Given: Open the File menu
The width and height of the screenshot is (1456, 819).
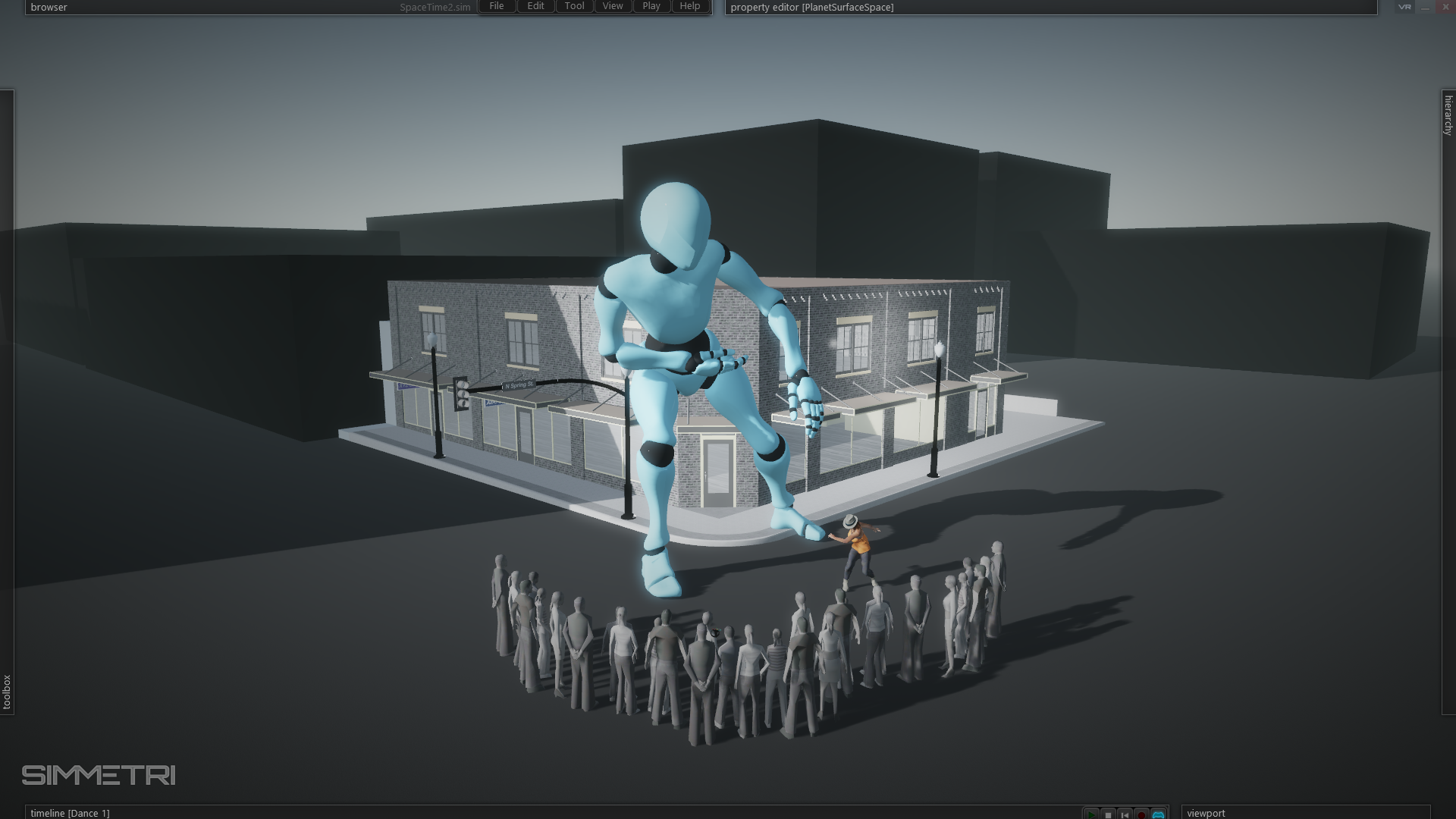Looking at the screenshot, I should [497, 6].
